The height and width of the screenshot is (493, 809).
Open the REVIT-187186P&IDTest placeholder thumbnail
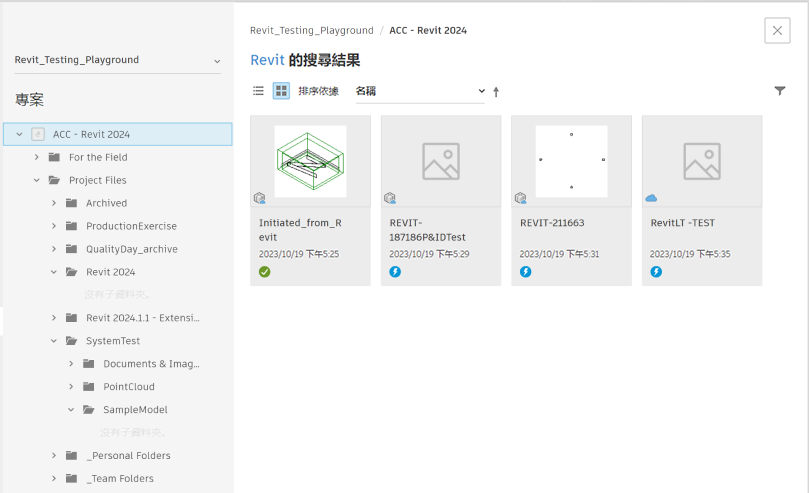pos(441,161)
